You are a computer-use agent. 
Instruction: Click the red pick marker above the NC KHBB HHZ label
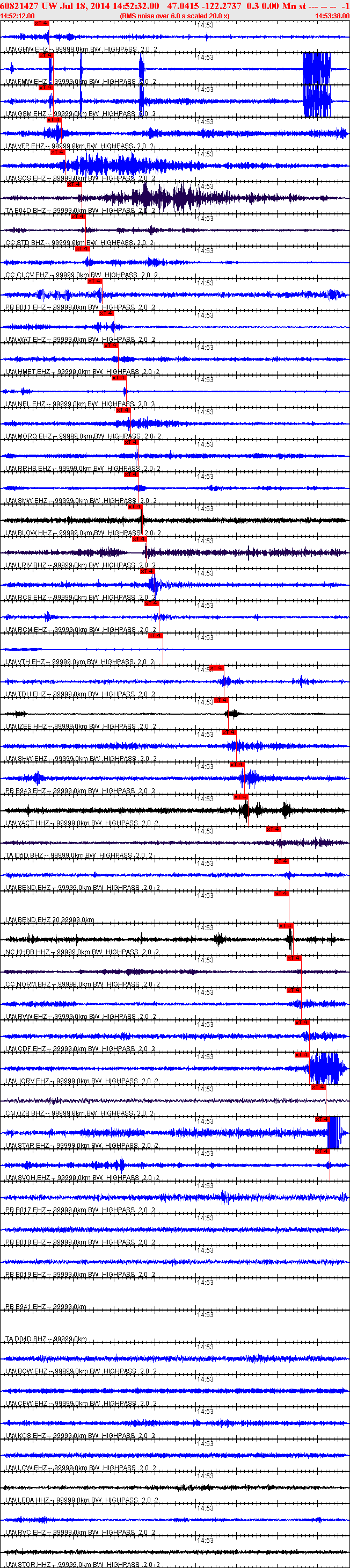[286, 926]
